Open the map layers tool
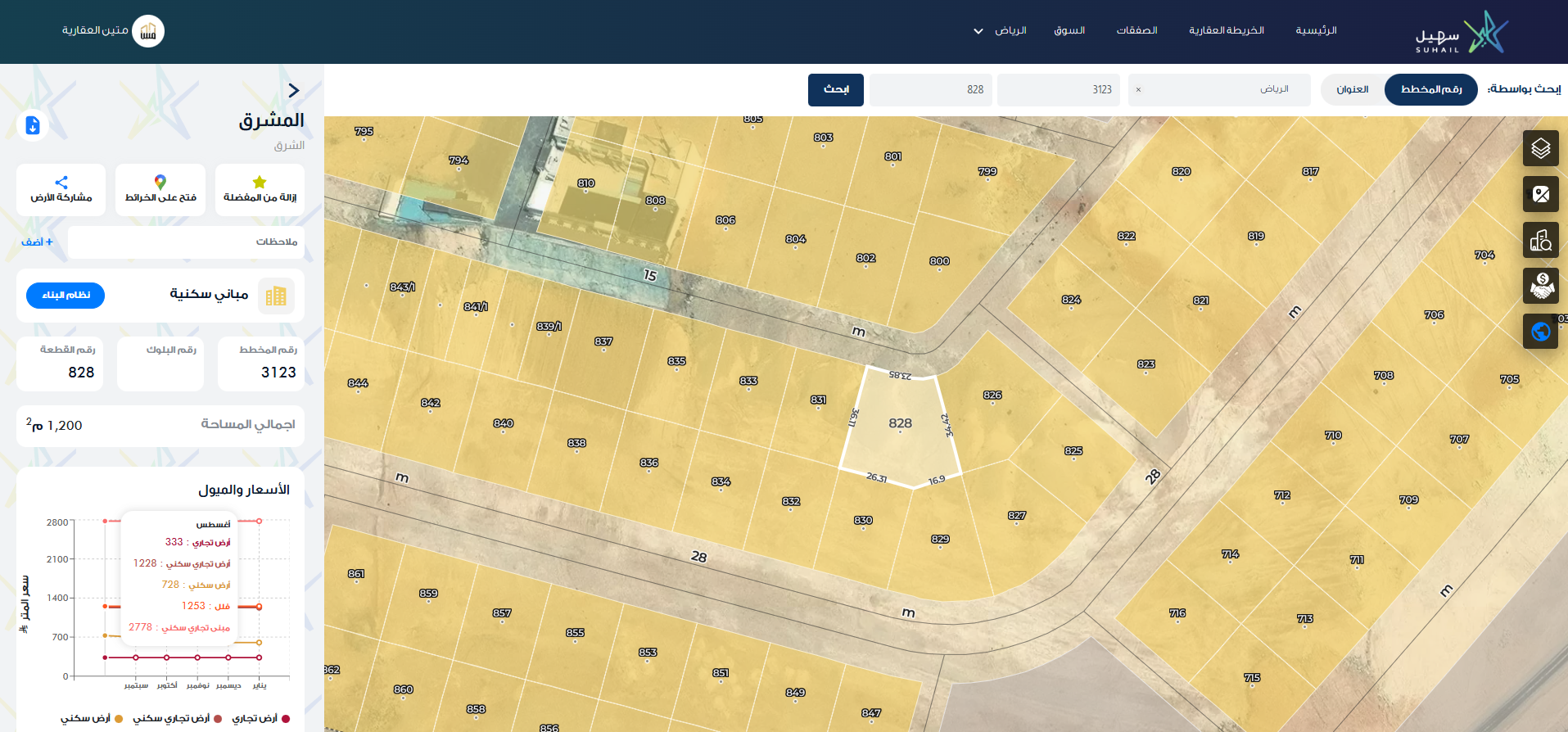1568x732 pixels. [1540, 148]
